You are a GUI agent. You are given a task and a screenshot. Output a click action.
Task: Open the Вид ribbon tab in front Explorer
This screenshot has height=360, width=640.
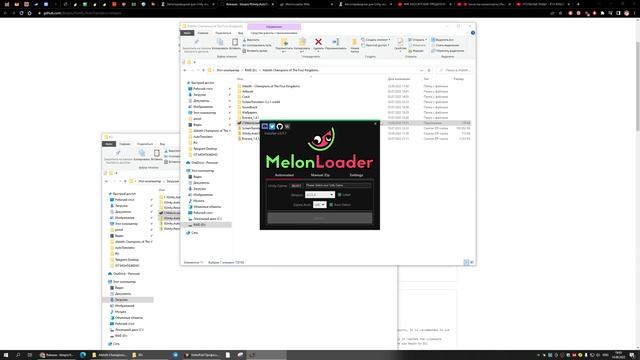pos(241,33)
